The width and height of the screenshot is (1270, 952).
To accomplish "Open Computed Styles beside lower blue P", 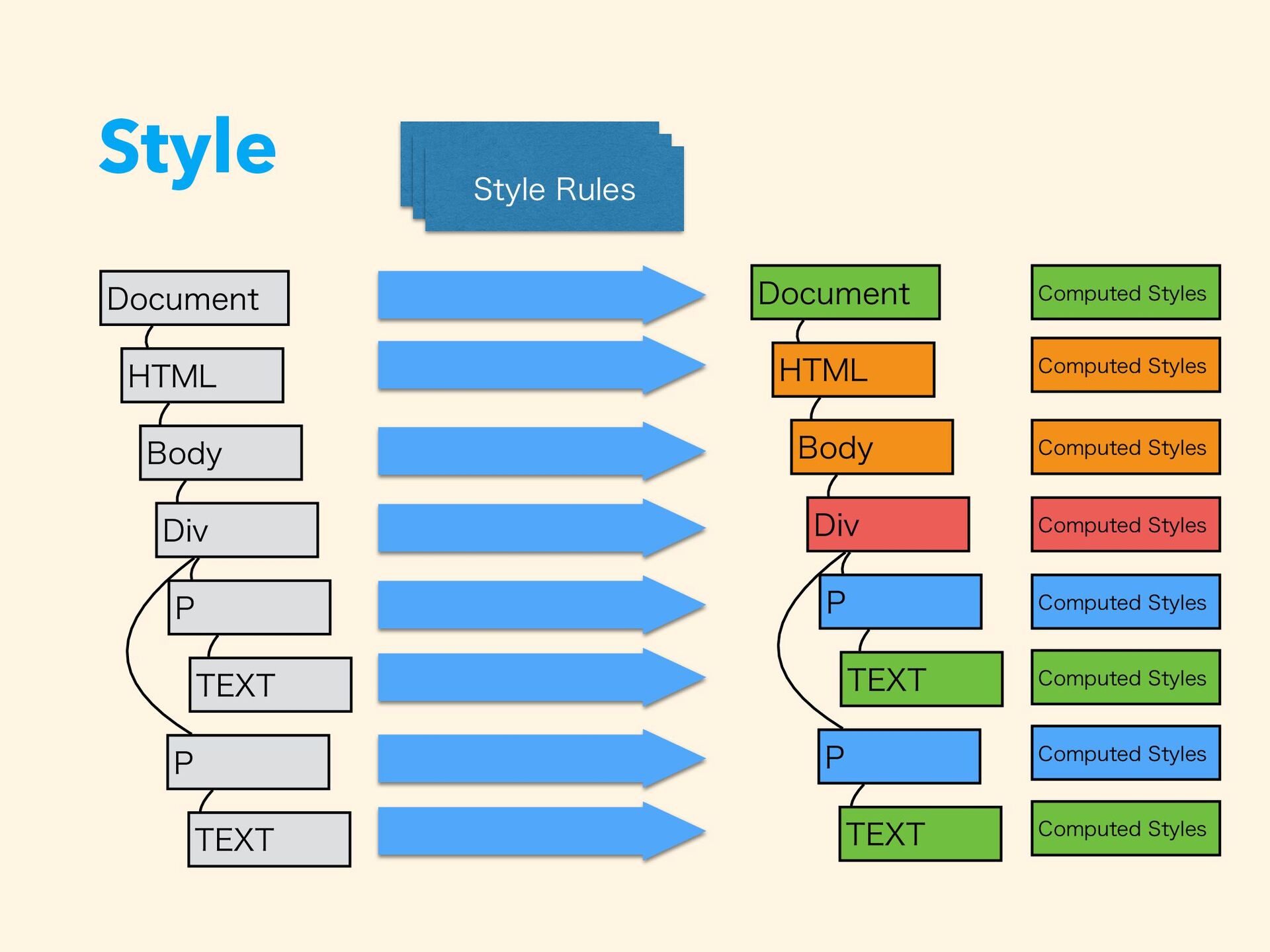I will coord(1126,753).
